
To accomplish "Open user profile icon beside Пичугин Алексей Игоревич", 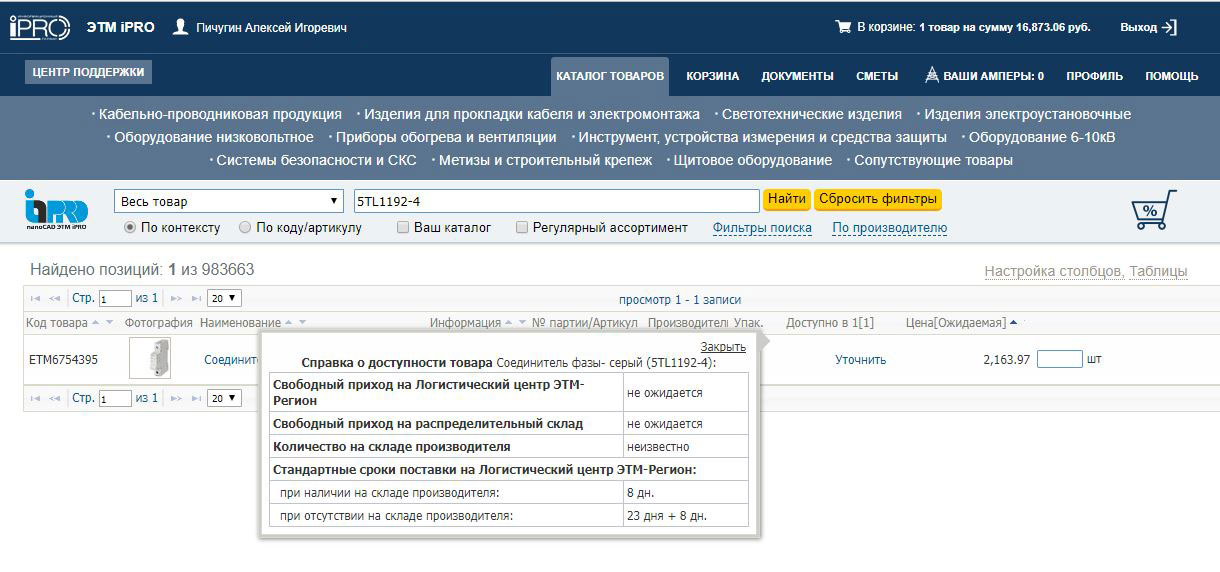I will point(180,27).
